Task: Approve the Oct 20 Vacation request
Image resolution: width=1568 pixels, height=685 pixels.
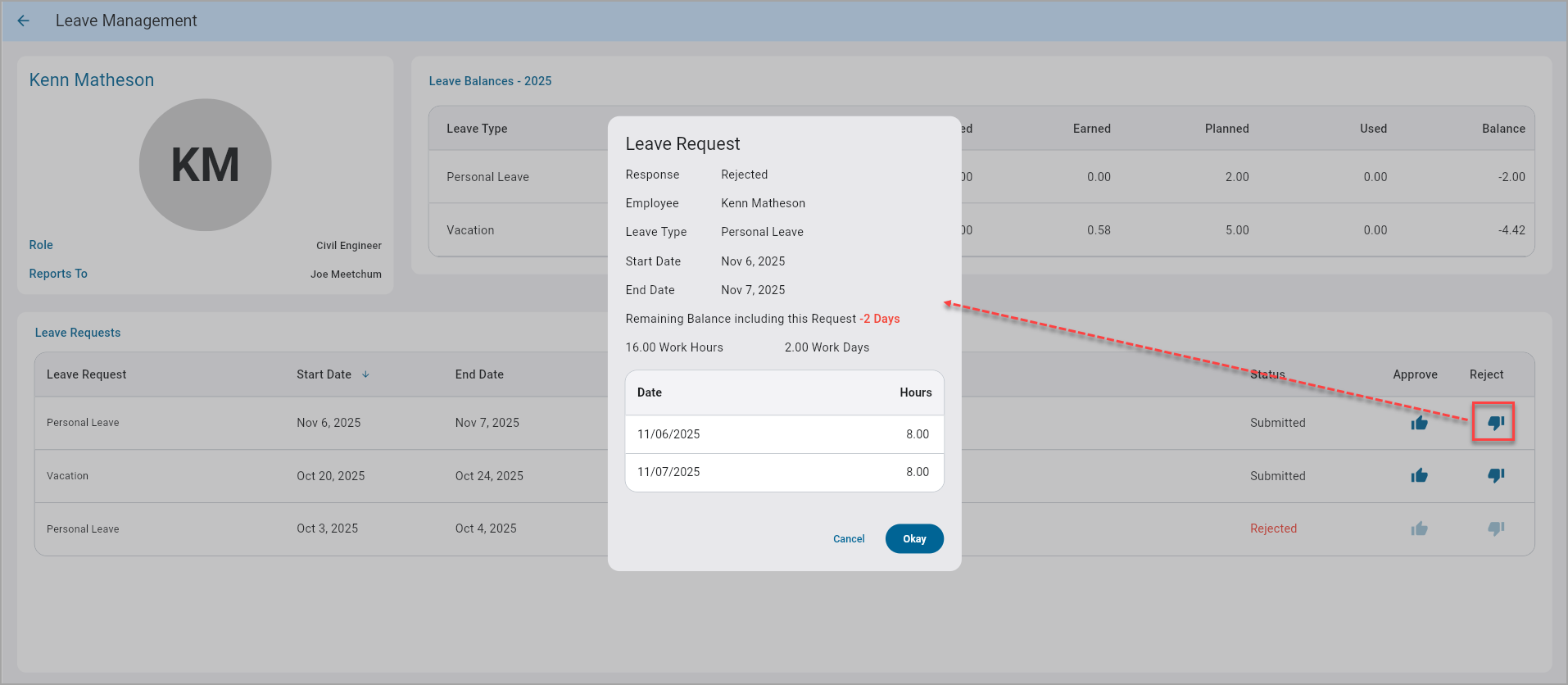Action: (x=1419, y=476)
